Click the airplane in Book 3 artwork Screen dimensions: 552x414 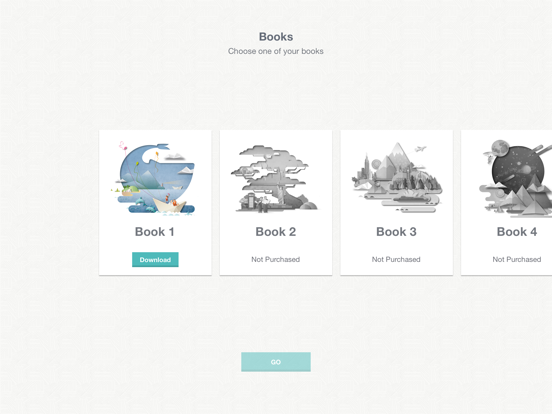tap(421, 149)
